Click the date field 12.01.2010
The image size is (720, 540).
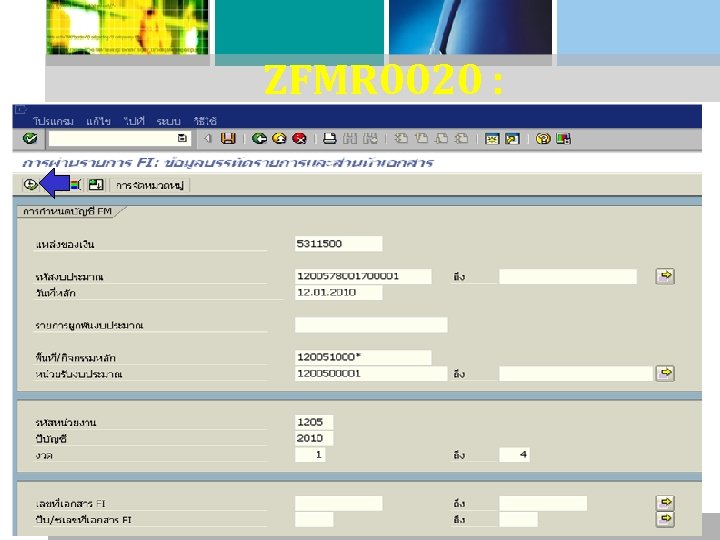(338, 292)
